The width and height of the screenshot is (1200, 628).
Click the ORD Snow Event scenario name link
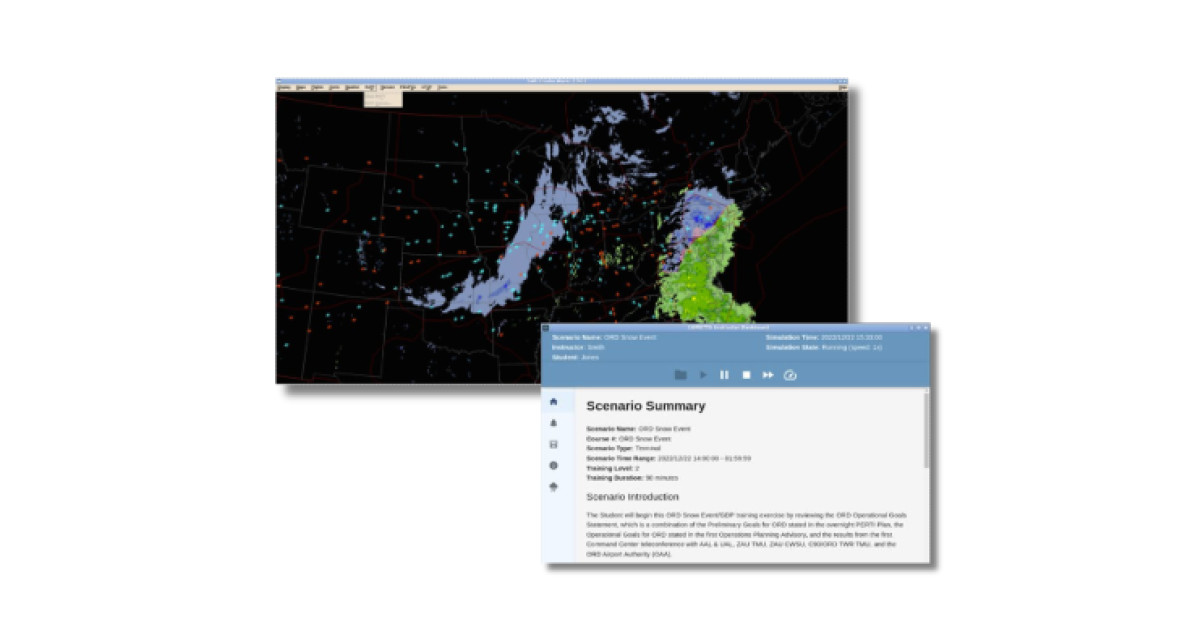coord(630,336)
